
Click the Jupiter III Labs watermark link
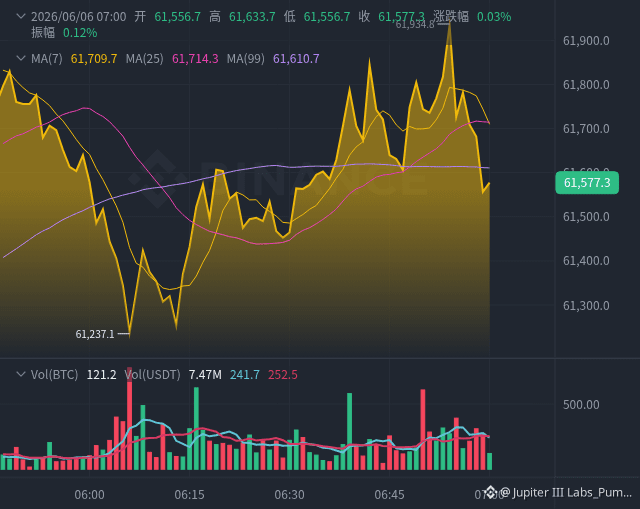click(566, 493)
